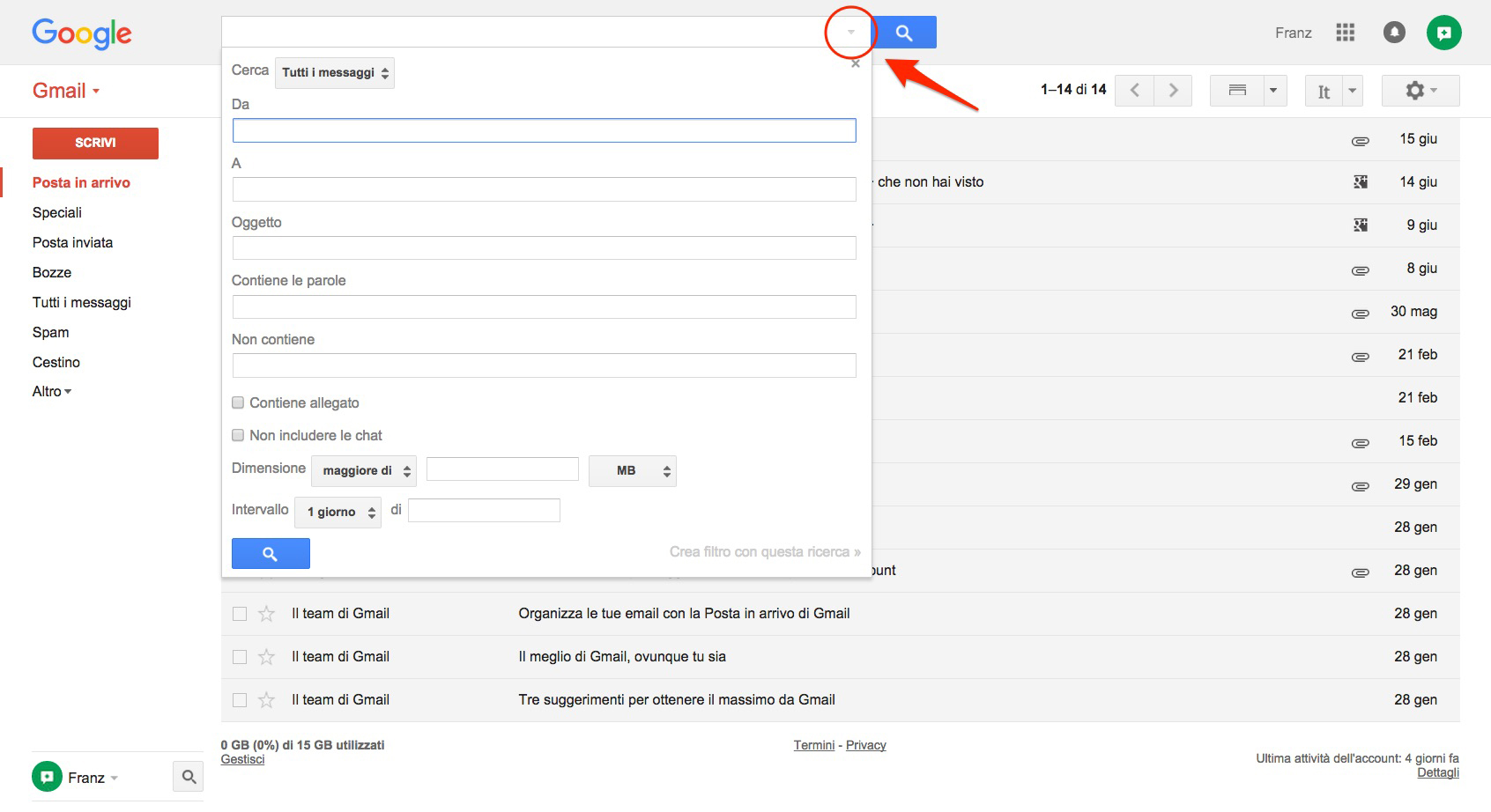
Task: Click the icon on the 9 giu message
Action: coord(1361,225)
